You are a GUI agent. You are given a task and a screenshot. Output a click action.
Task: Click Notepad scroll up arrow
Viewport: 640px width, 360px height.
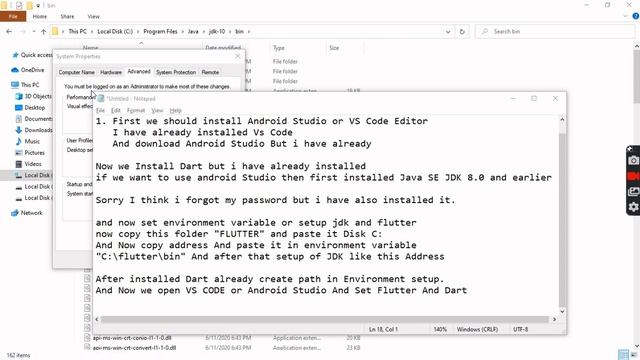point(562,120)
